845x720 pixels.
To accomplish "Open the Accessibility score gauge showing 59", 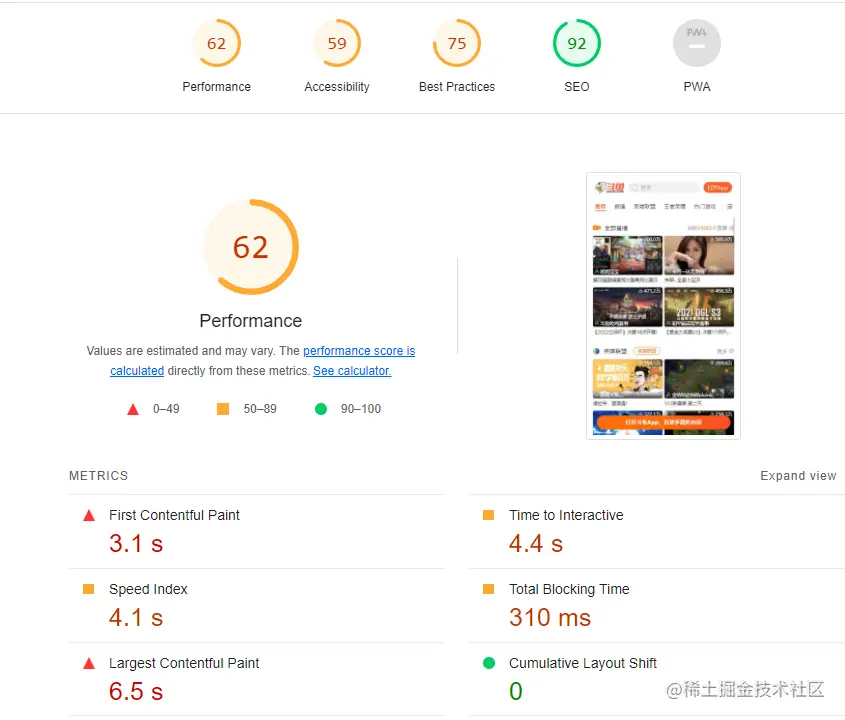I will (337, 43).
